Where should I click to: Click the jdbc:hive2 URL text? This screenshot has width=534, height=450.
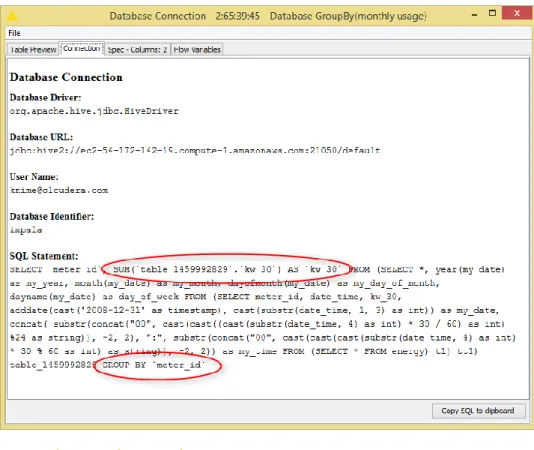click(x=195, y=150)
